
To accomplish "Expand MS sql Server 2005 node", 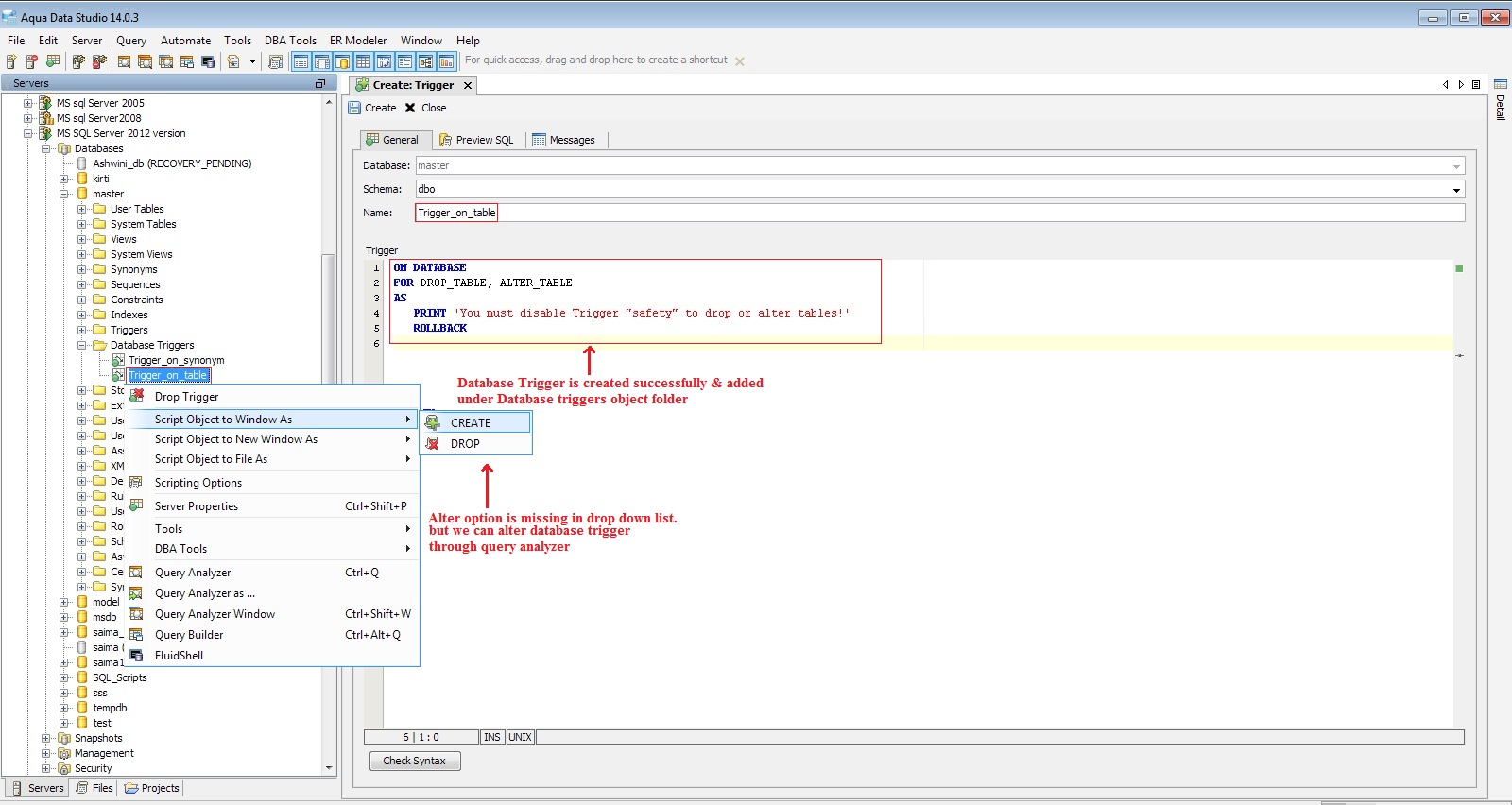I will point(28,103).
